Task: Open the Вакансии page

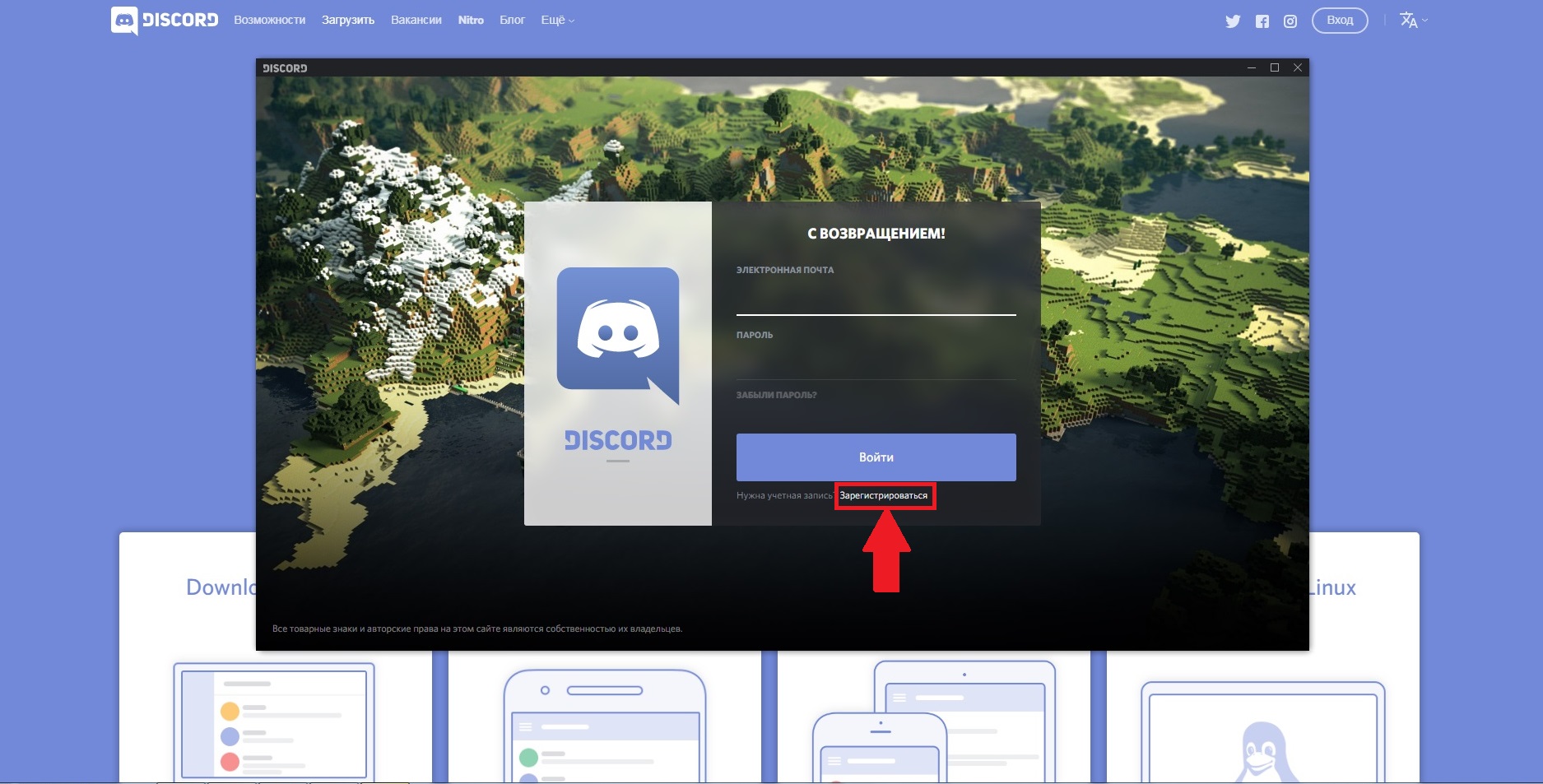Action: (416, 20)
